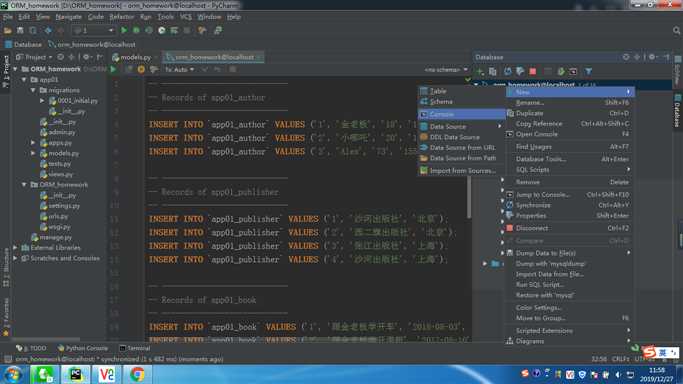Click Duplicate in the context menu
Screen dimensions: 683x384
click(x=569, y=113)
